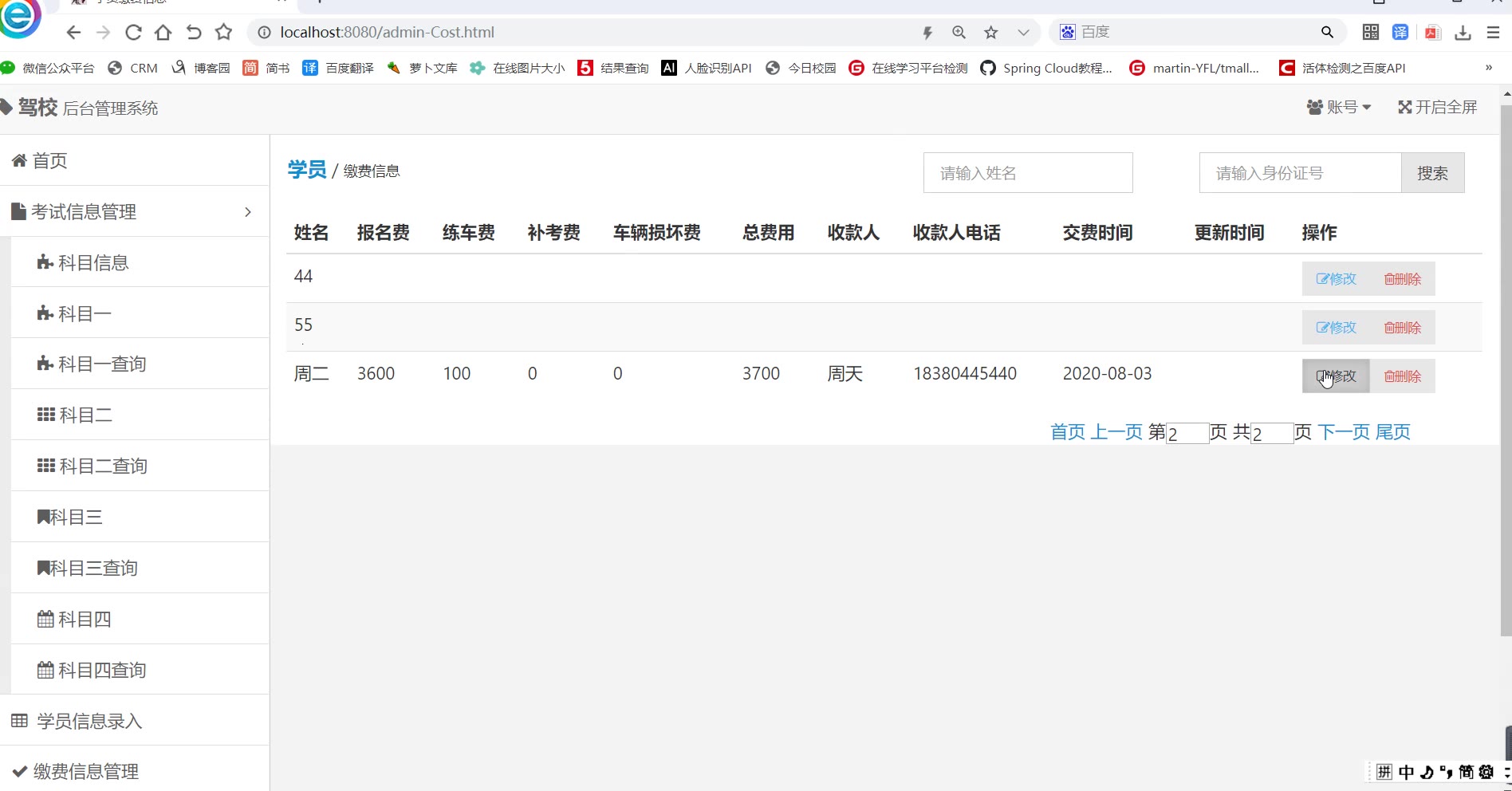Viewport: 1512px width, 791px height.
Task: Open the 结果查询 bookmark
Action: 613,68
